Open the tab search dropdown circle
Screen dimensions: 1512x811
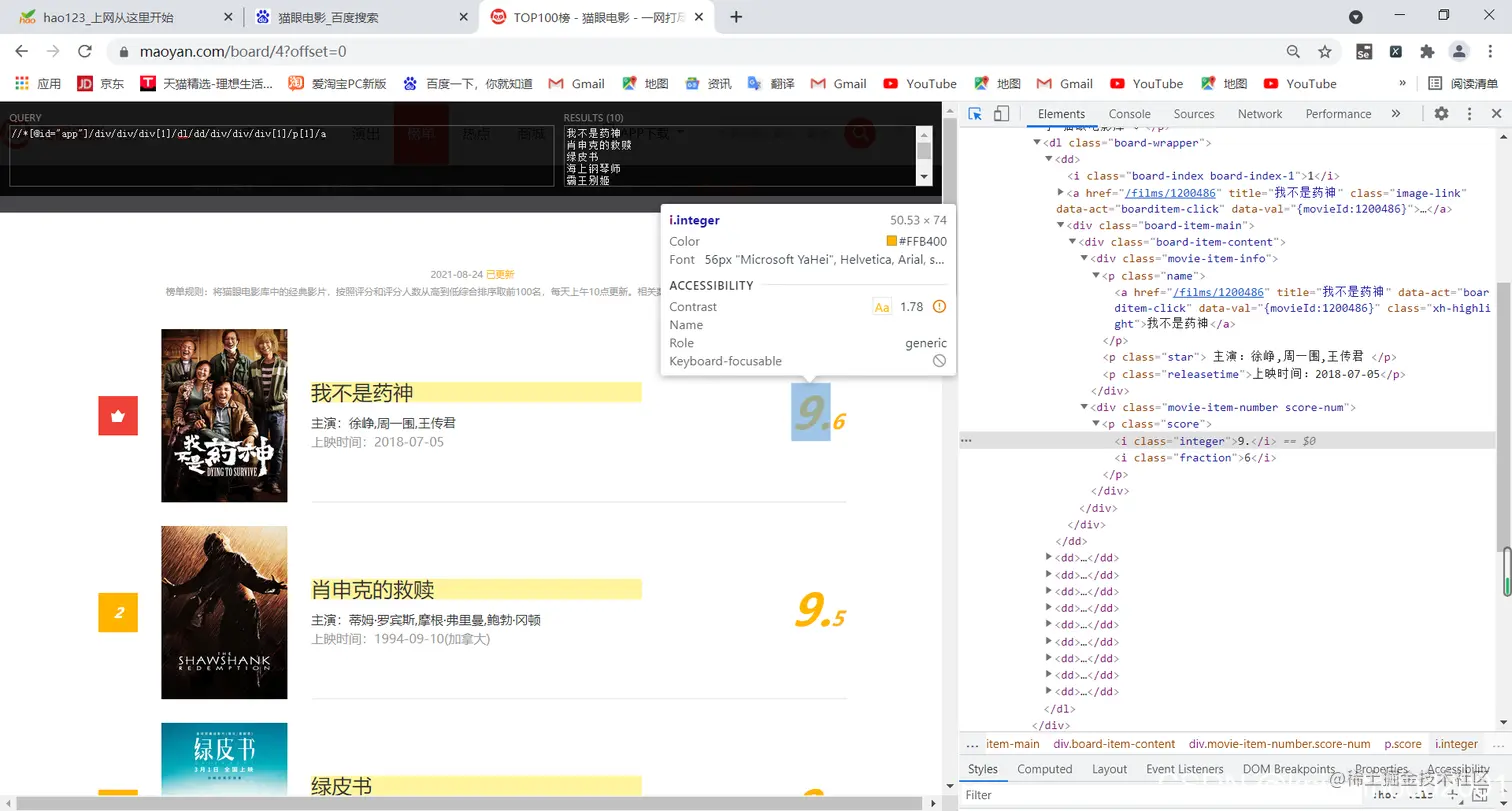point(1356,17)
